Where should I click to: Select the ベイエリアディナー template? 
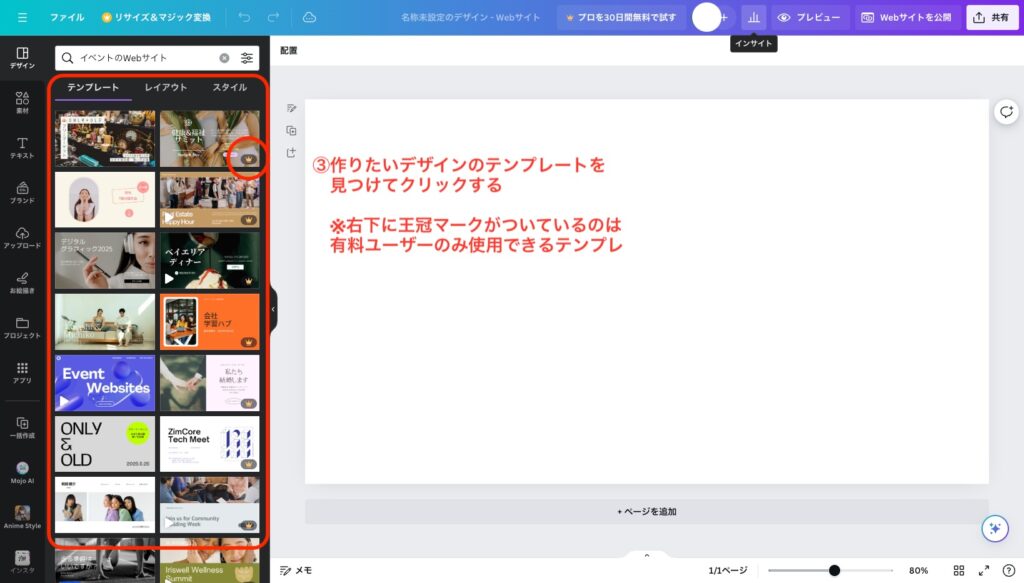pyautogui.click(x=210, y=260)
